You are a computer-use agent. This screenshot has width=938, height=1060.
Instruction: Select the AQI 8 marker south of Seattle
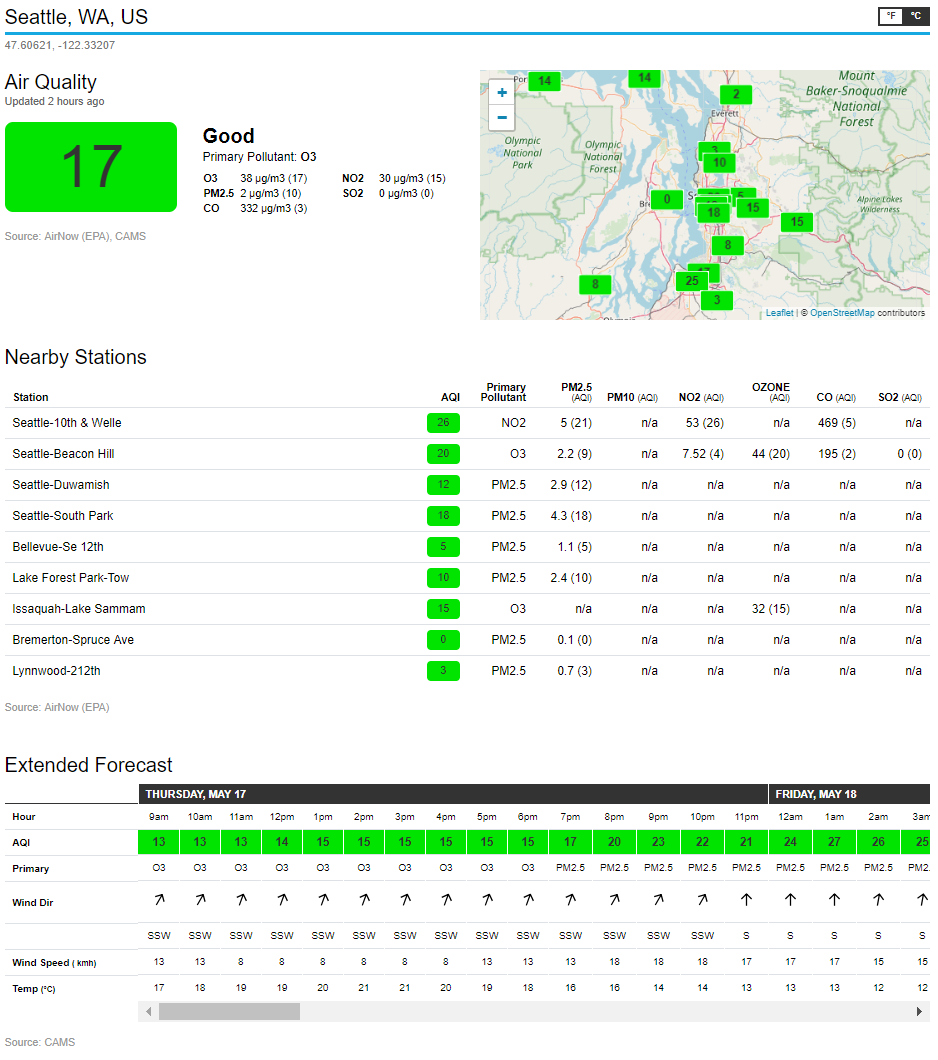pyautogui.click(x=727, y=244)
